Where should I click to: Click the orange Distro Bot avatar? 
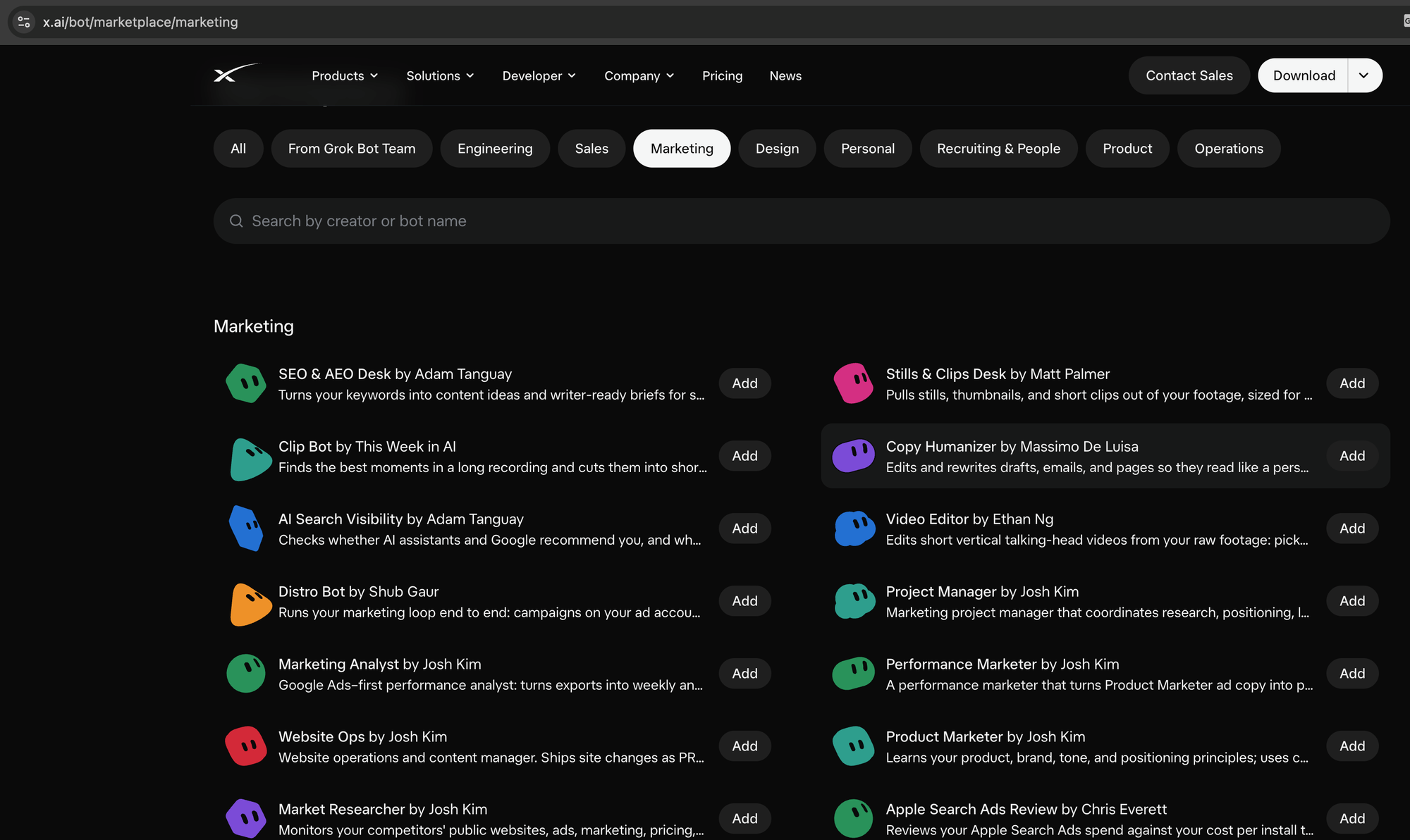coord(250,604)
